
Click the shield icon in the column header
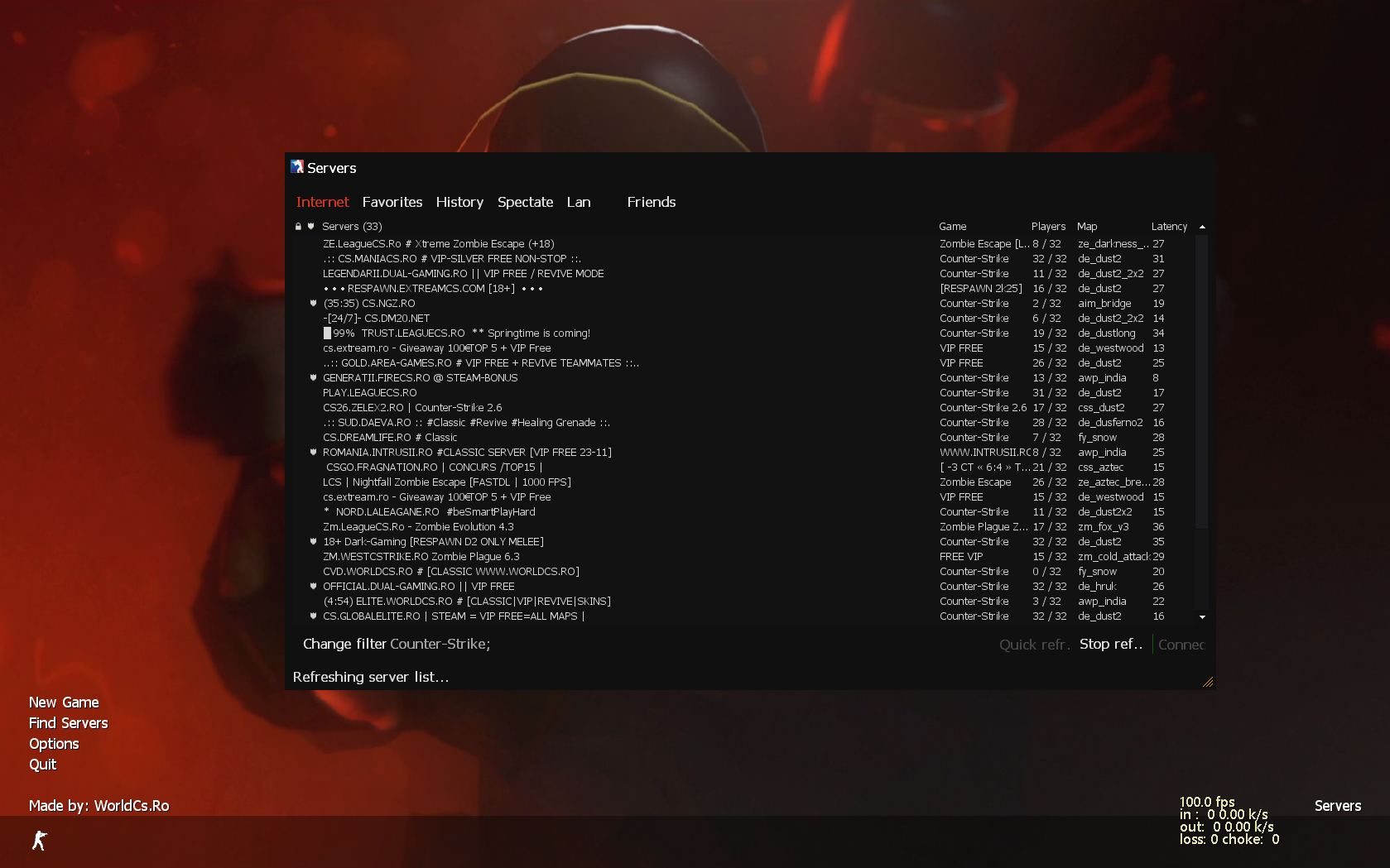coord(311,227)
